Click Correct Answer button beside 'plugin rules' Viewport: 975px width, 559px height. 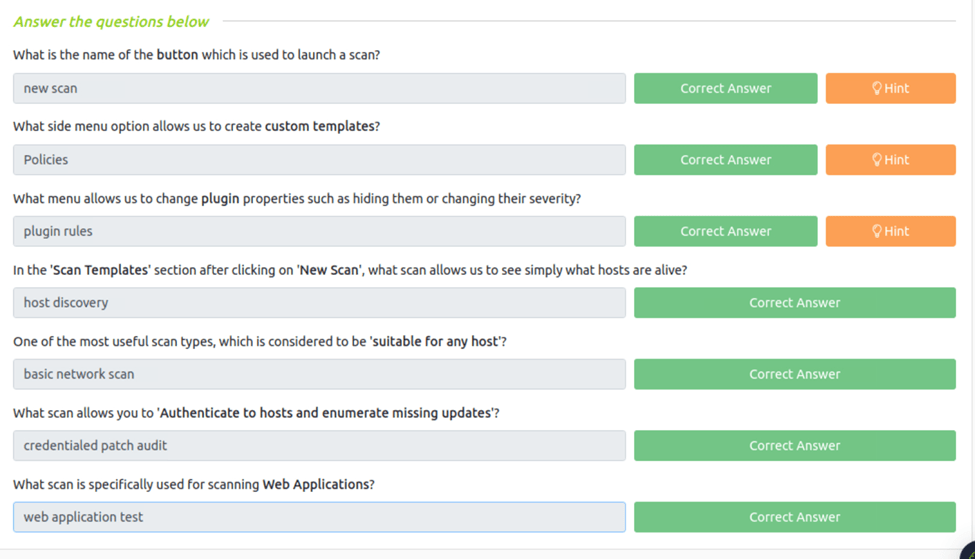click(x=725, y=231)
